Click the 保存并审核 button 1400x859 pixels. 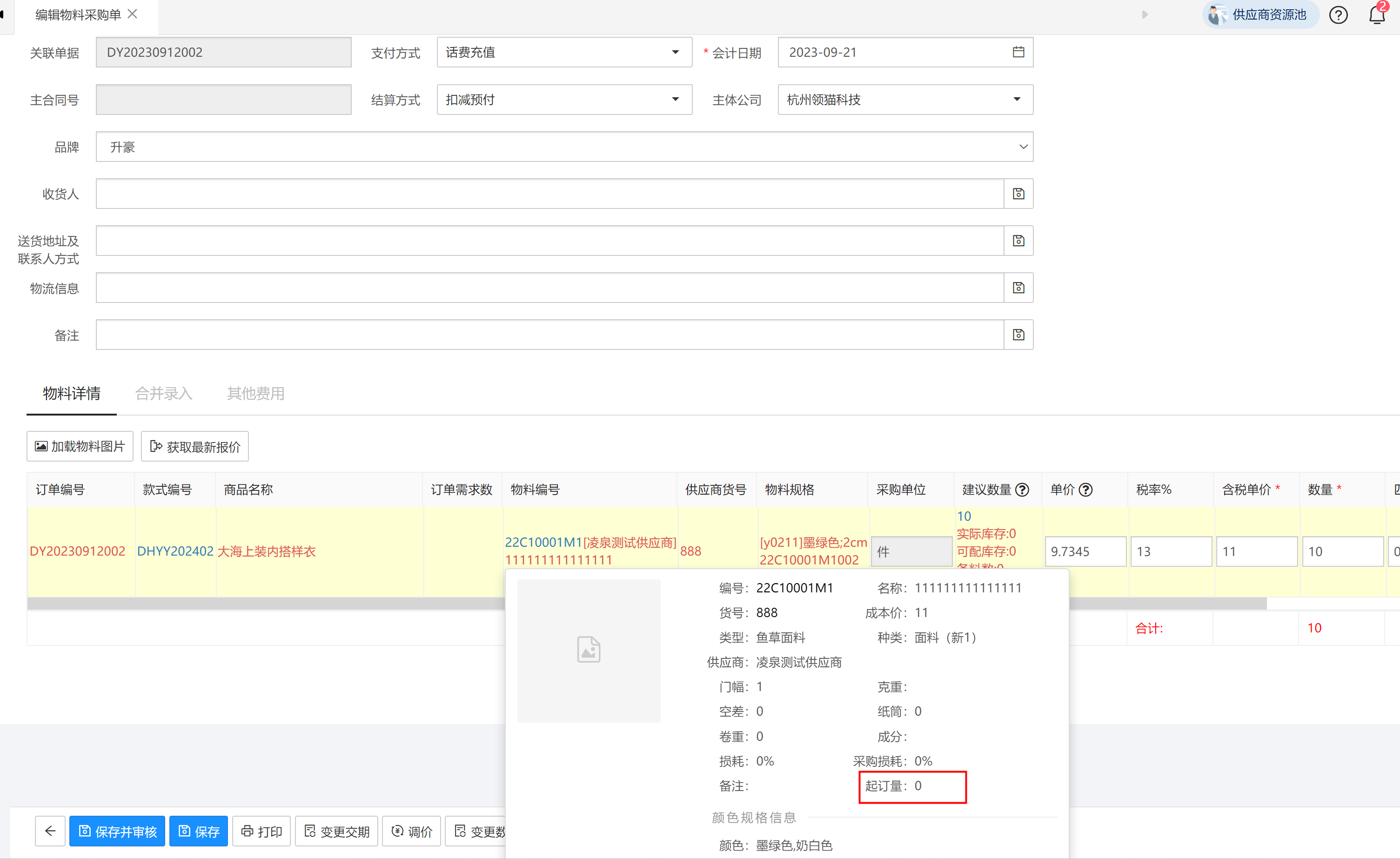pyautogui.click(x=117, y=831)
